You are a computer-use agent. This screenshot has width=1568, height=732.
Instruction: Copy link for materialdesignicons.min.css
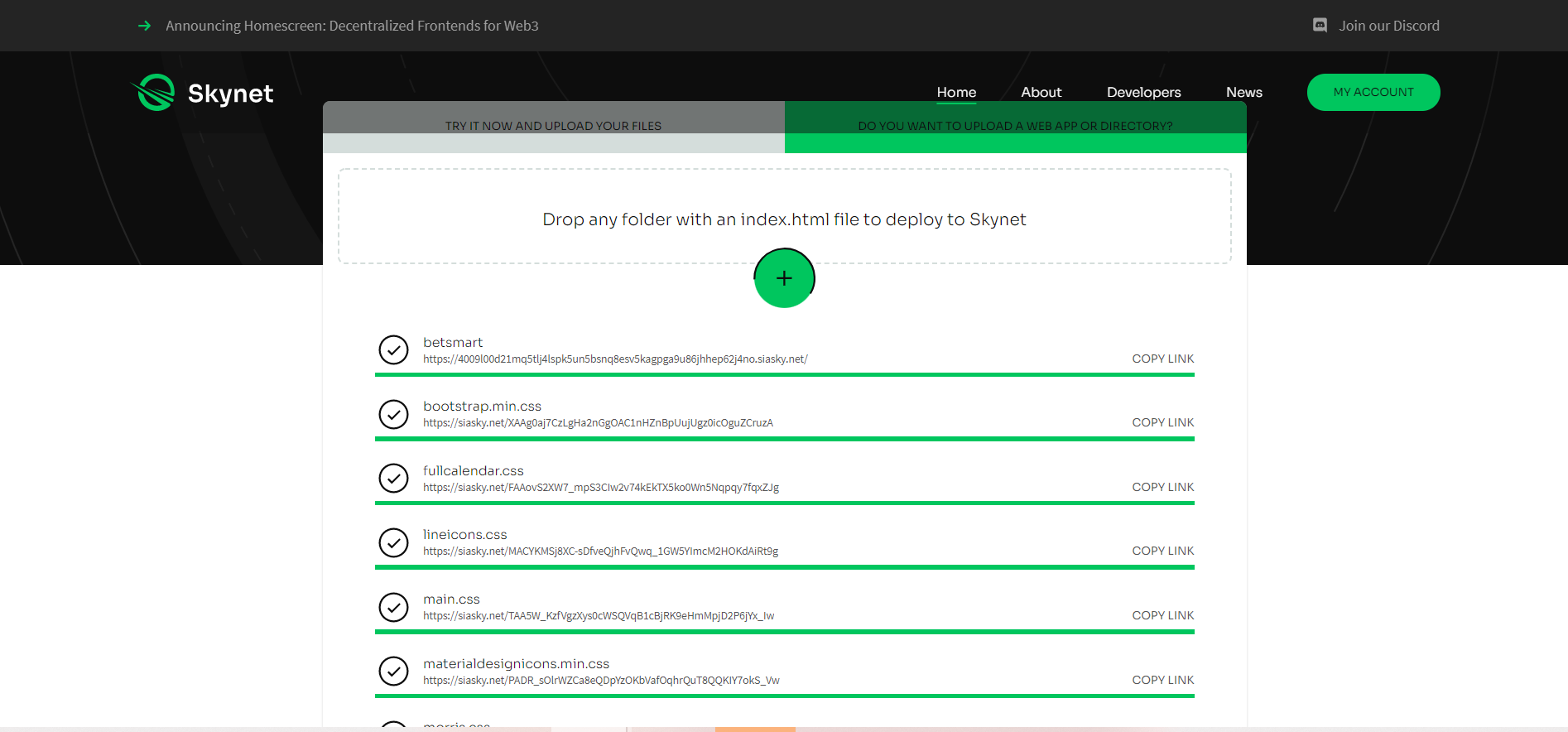[1162, 680]
